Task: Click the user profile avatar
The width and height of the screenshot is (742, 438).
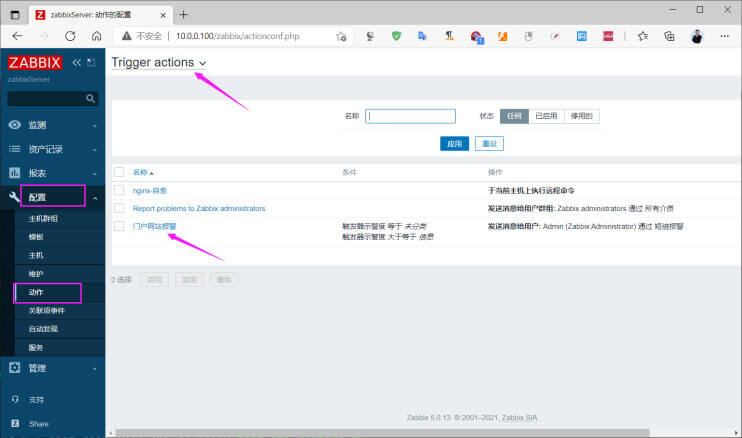Action: click(x=697, y=36)
